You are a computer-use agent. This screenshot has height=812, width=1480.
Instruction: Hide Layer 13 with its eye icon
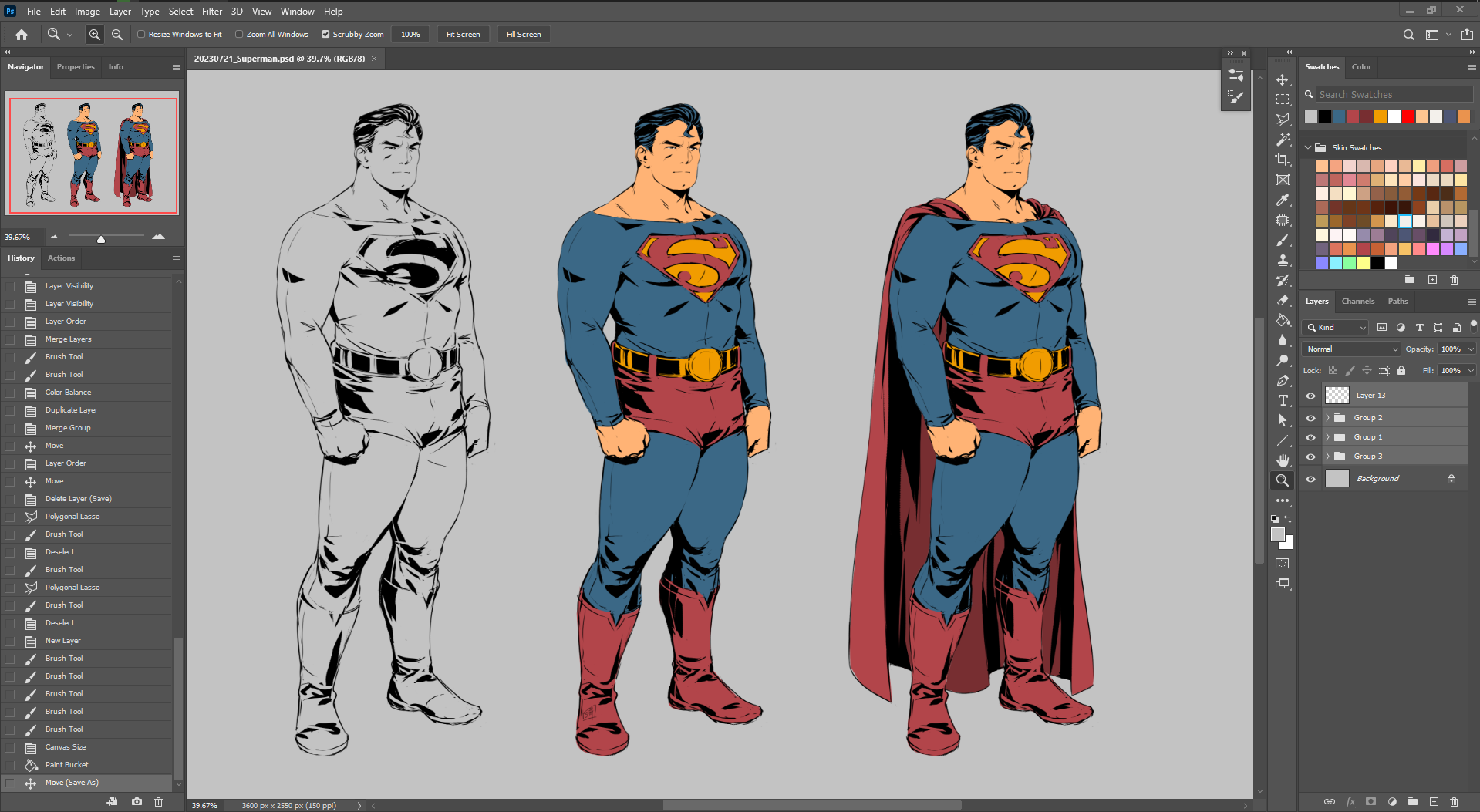pos(1310,396)
